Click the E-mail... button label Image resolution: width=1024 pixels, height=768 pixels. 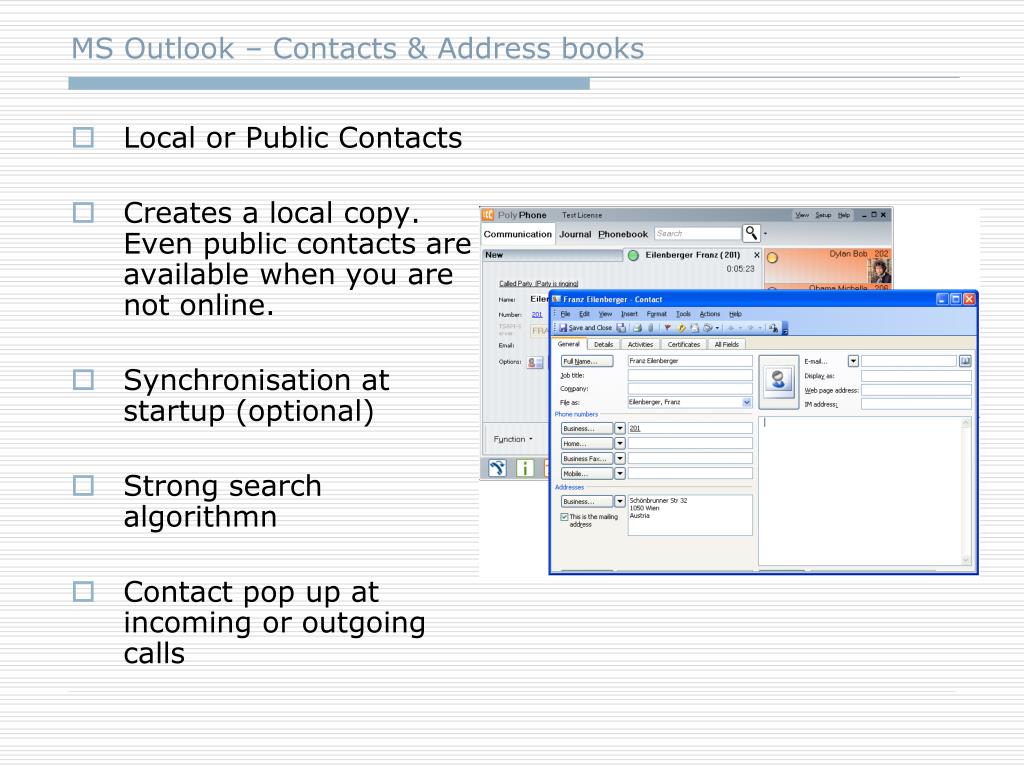816,361
